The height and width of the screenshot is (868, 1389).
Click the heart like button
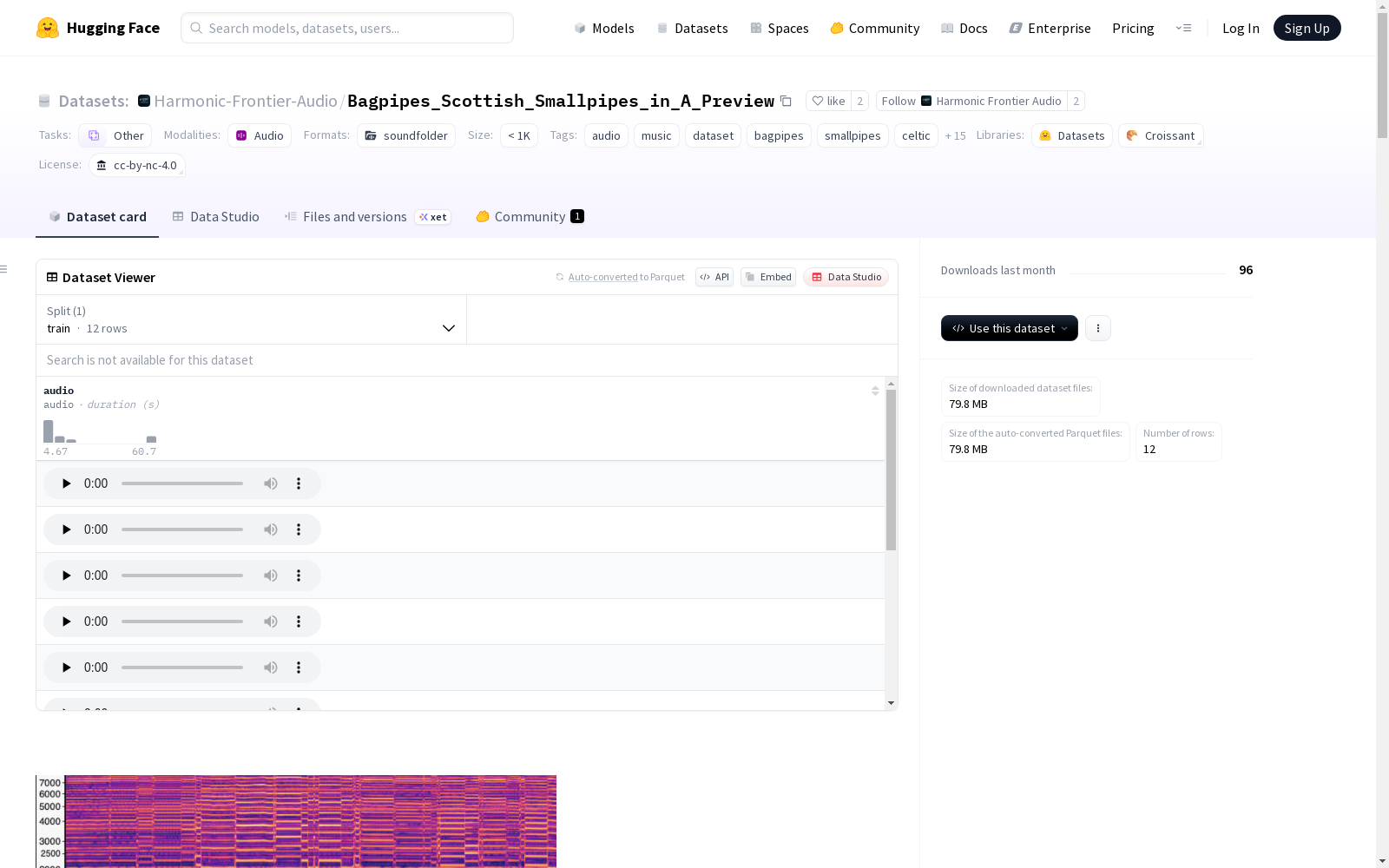828,101
